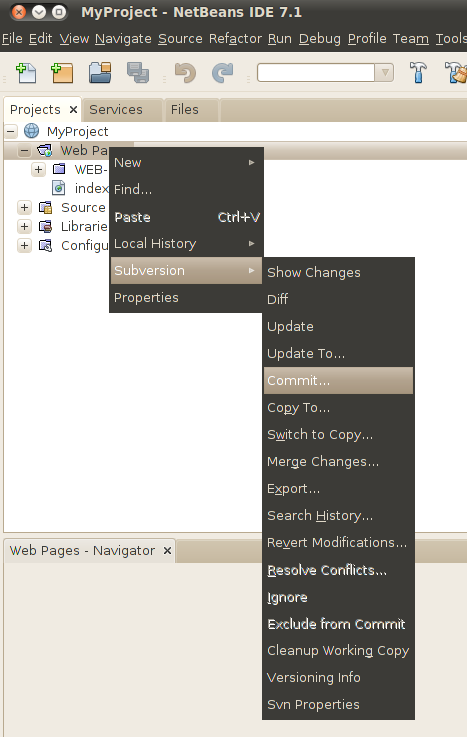
Task: Expand the Libraries node
Action: (24, 226)
